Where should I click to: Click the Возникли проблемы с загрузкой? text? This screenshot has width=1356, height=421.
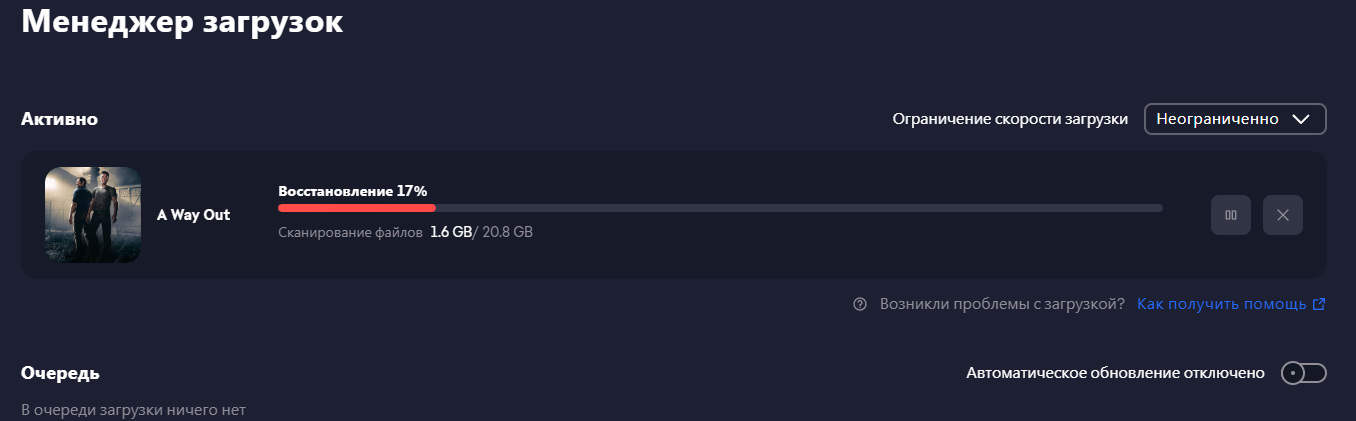(x=1002, y=304)
